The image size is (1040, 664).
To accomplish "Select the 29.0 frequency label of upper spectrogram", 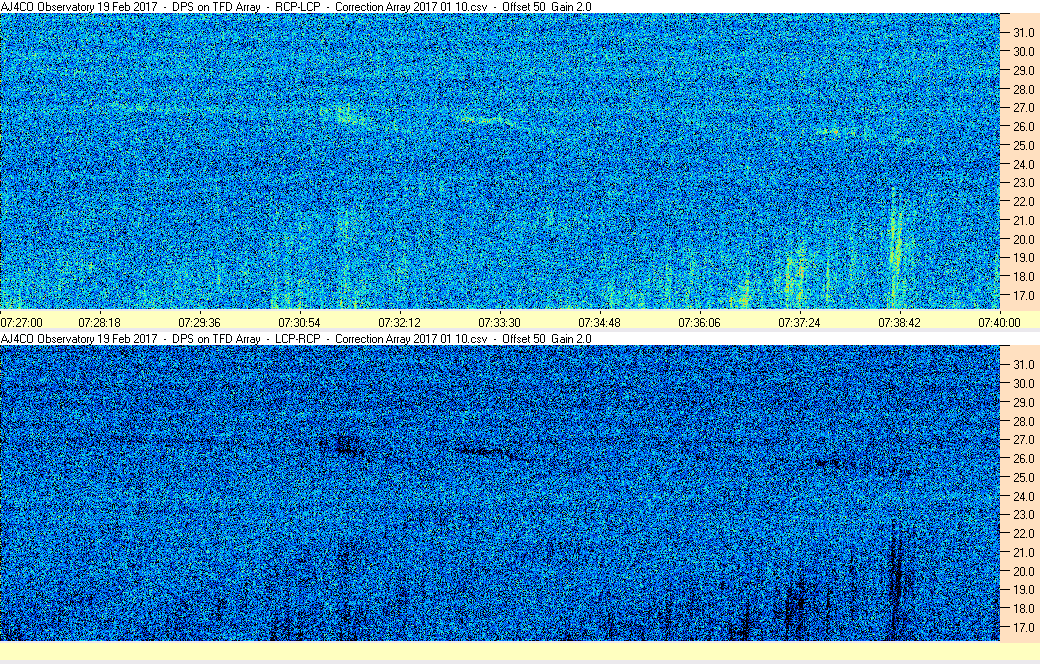I will point(1023,70).
